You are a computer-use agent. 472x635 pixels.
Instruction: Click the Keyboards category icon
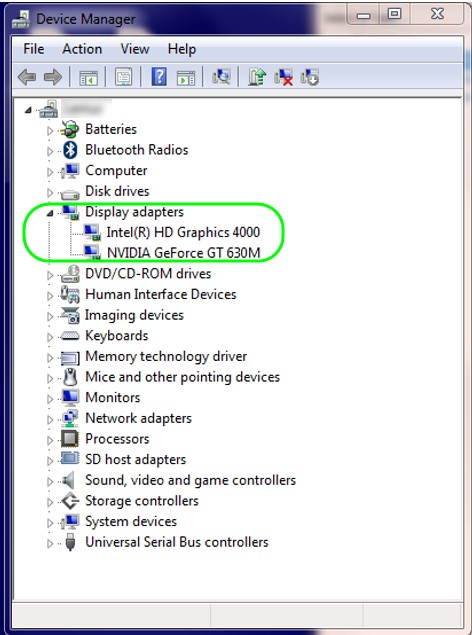(x=70, y=336)
